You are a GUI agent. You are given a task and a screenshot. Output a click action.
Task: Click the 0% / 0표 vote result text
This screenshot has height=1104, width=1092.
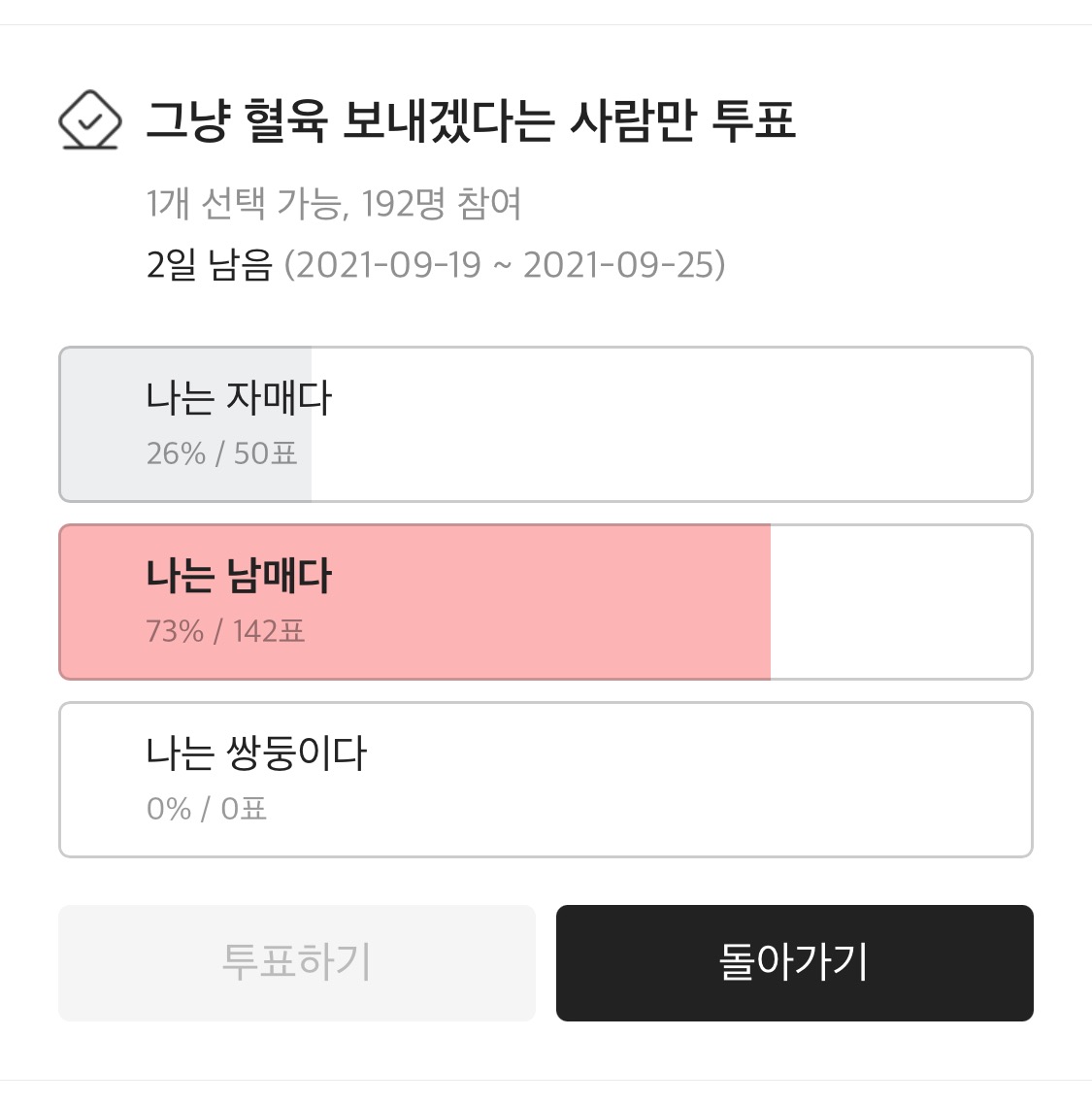[207, 808]
